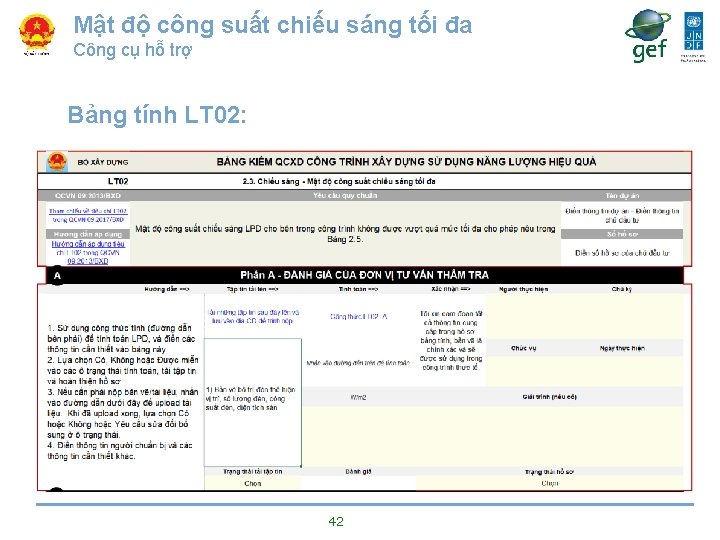Click the Tên dự án header
Screen dimensions: 720x540
tap(622, 196)
